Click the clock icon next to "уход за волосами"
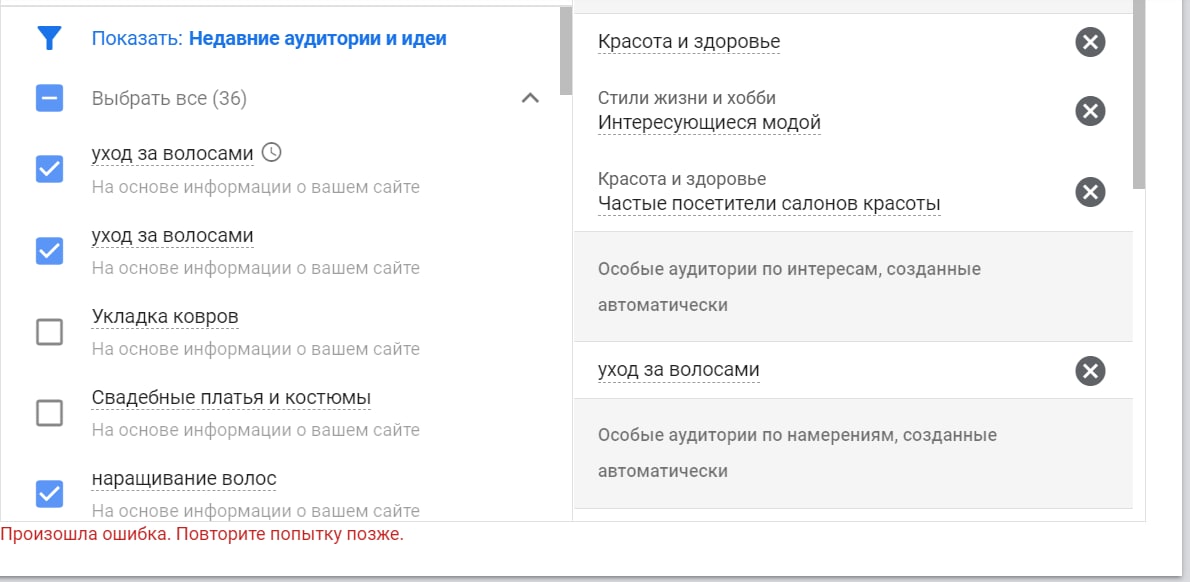 [x=271, y=153]
